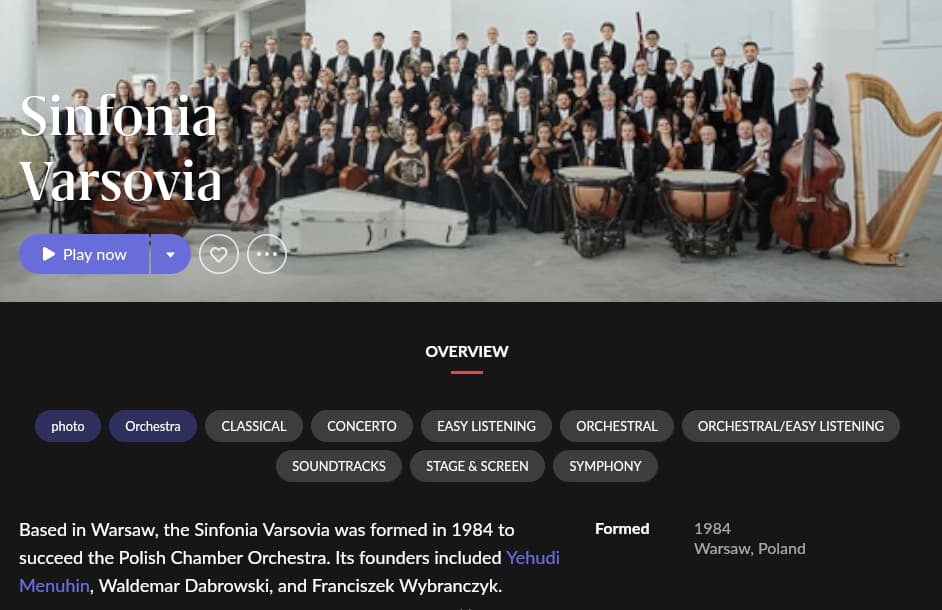Select the ORCHESTRAL/EASY LISTENING tag
The height and width of the screenshot is (610, 942).
(791, 426)
